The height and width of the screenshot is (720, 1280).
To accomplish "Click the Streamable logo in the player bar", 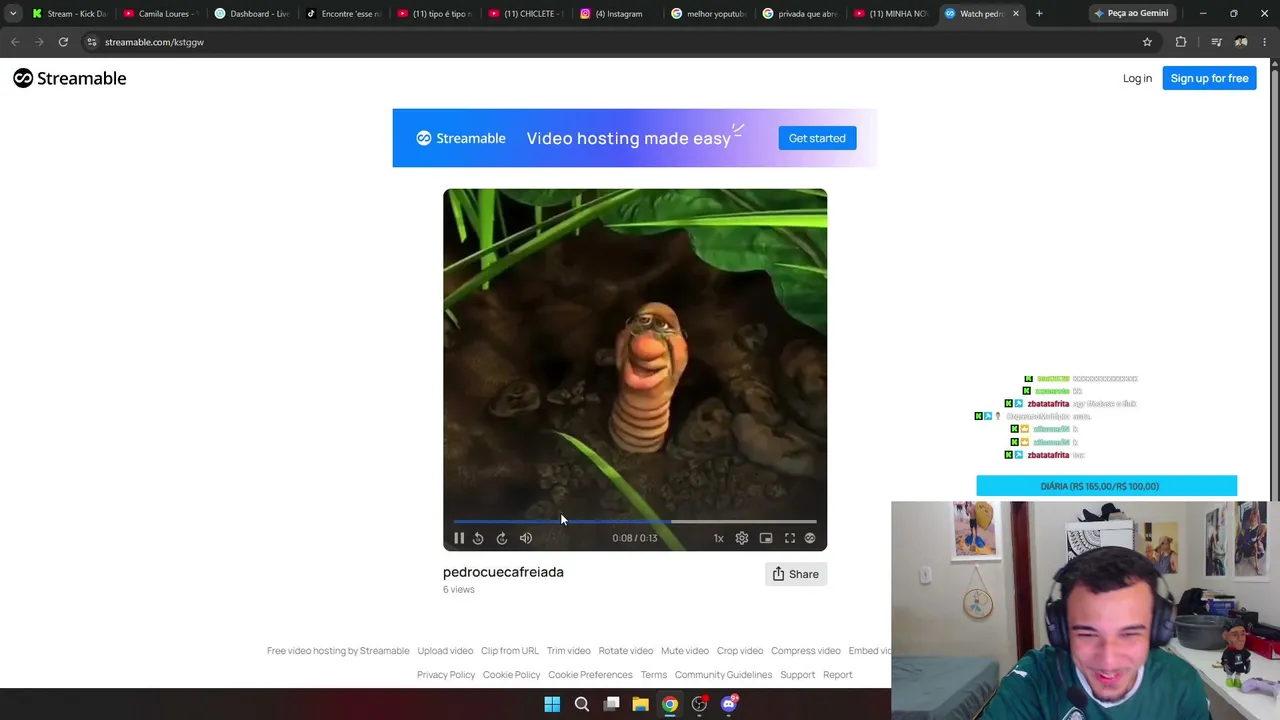I will click(810, 538).
